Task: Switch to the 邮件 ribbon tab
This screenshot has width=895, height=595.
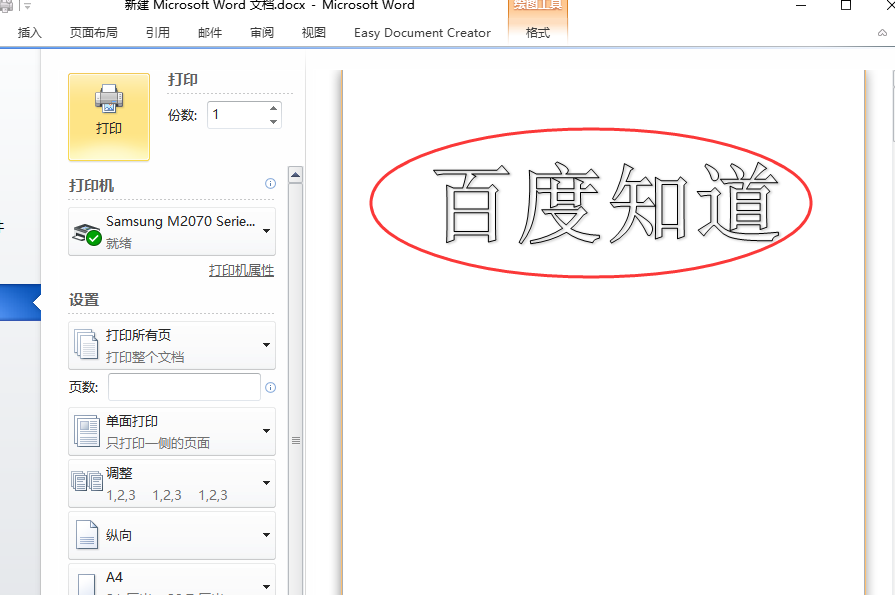Action: tap(209, 33)
